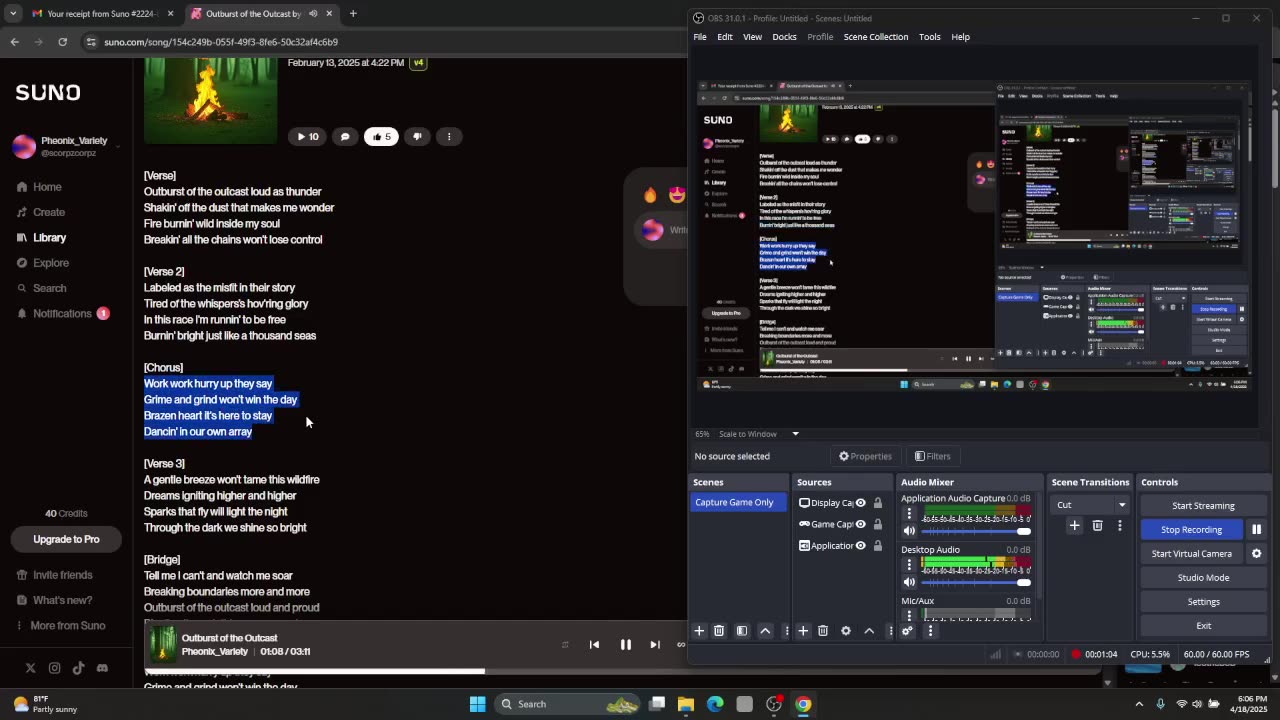The height and width of the screenshot is (720, 1280).
Task: Open the OBS Docks menu
Action: (x=784, y=37)
